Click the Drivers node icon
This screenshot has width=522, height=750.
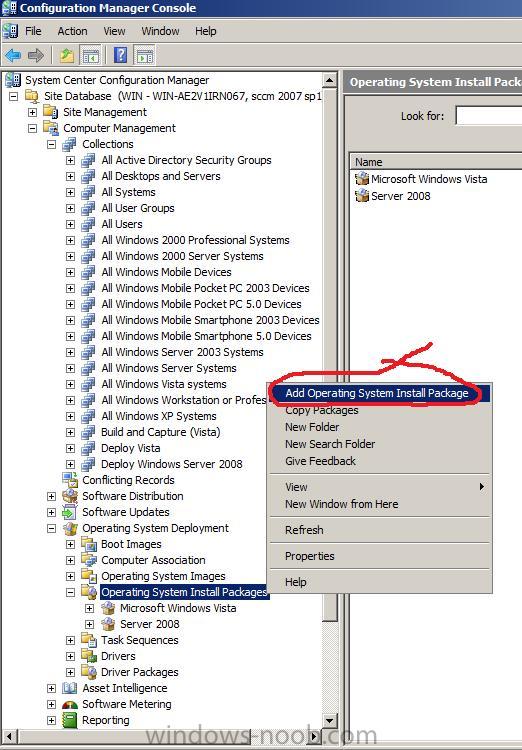89,656
